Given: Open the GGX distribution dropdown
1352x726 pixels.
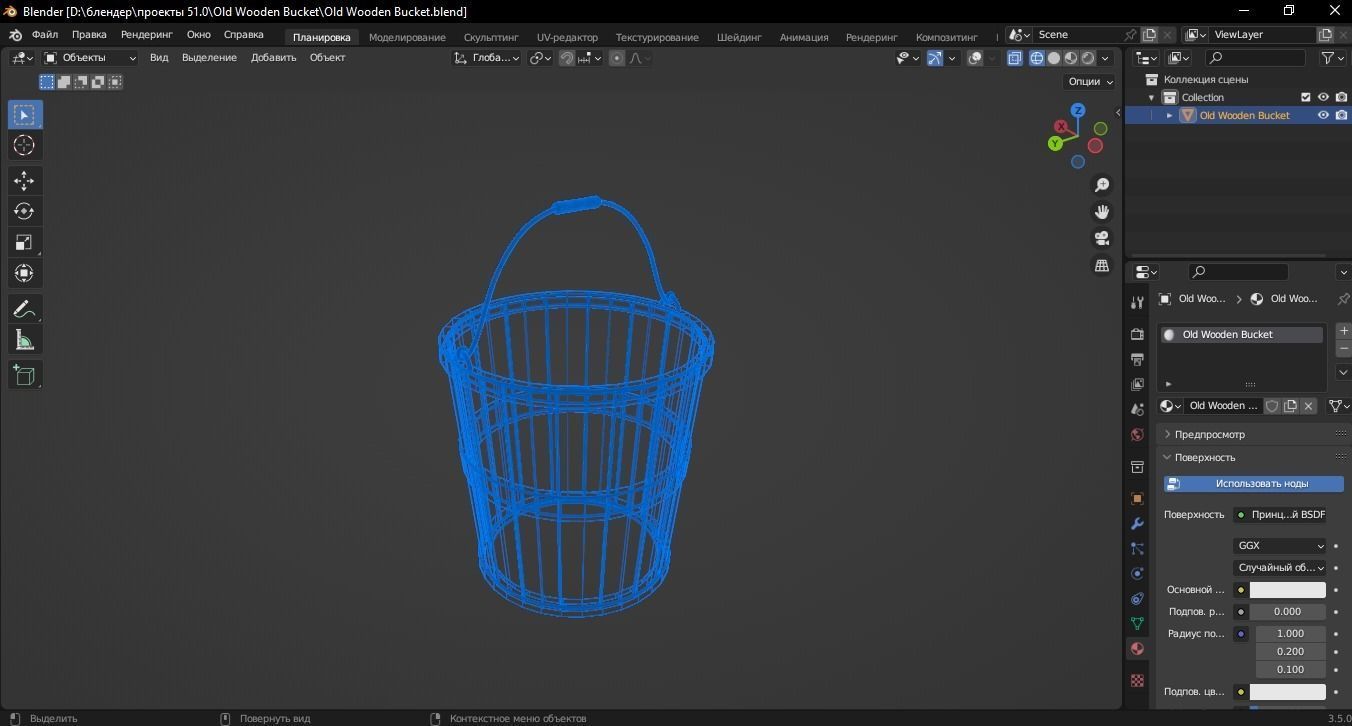Looking at the screenshot, I should click(1280, 546).
